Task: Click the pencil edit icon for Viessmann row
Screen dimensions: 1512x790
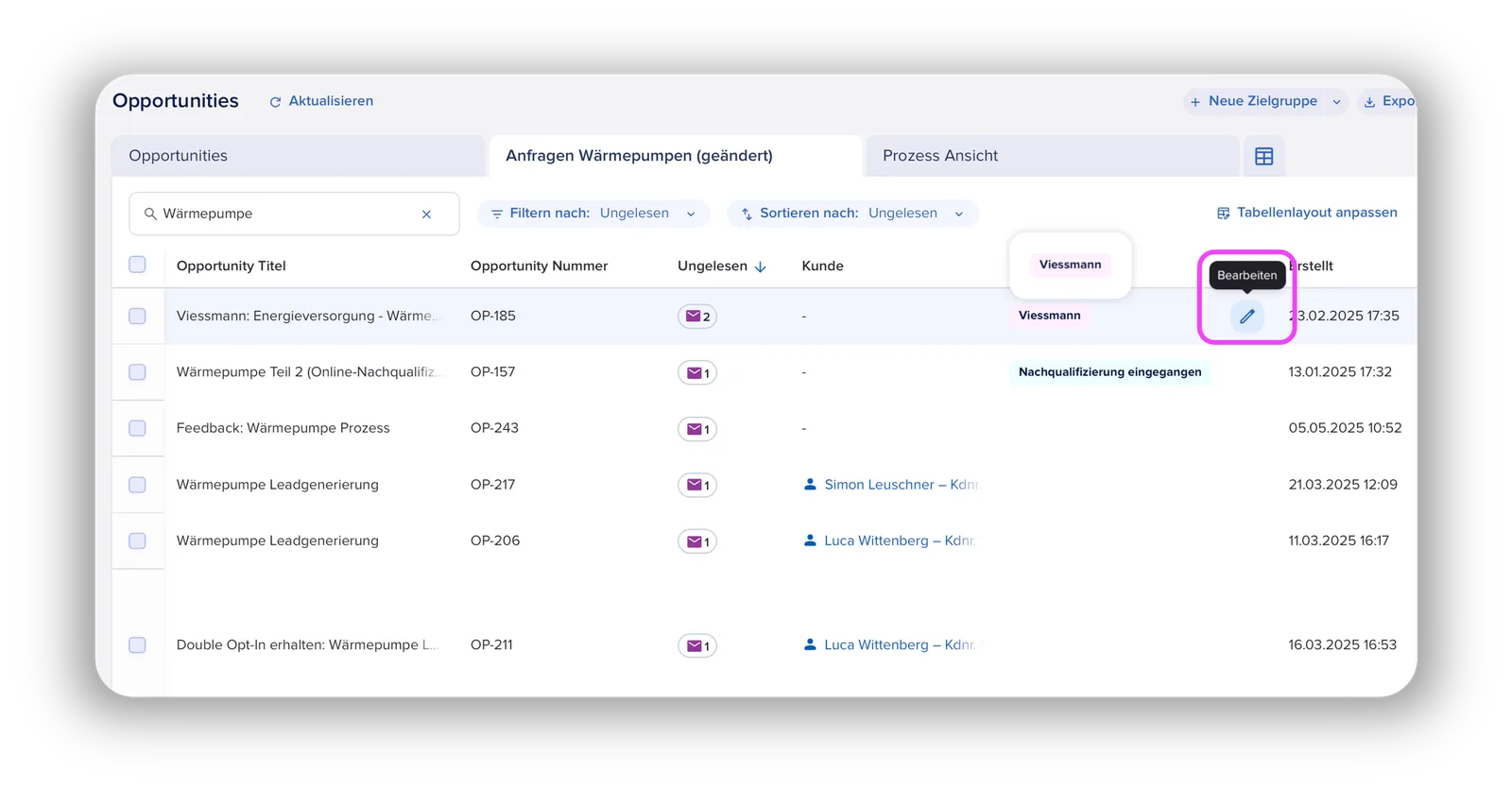Action: tap(1247, 317)
